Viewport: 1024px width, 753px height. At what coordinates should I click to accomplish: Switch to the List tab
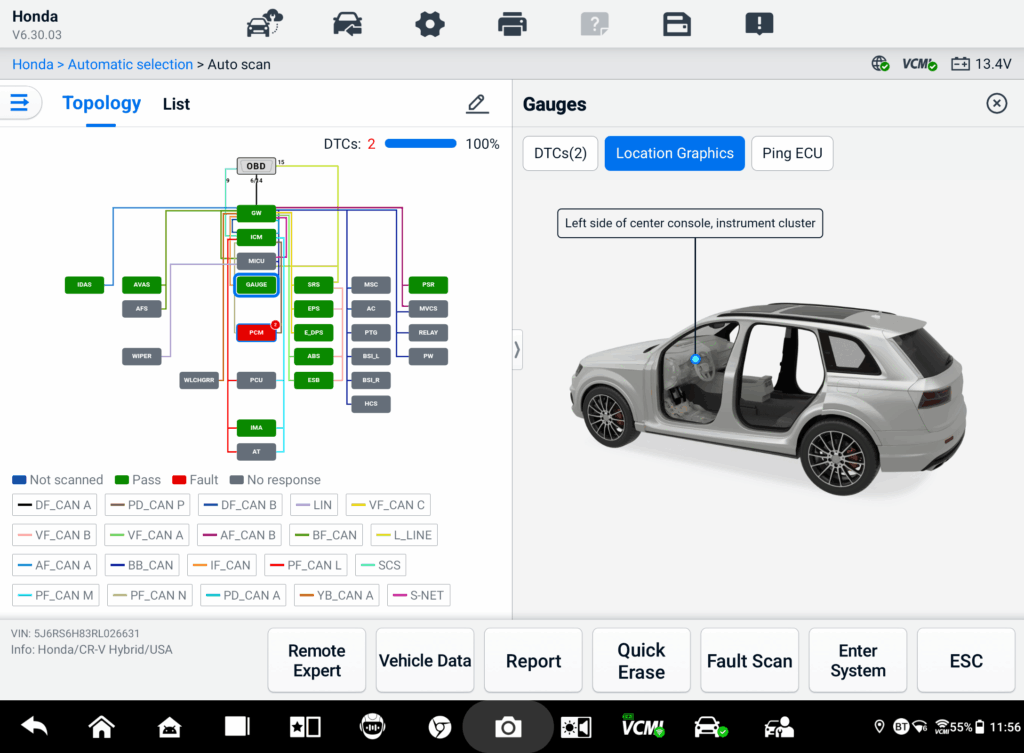176,104
